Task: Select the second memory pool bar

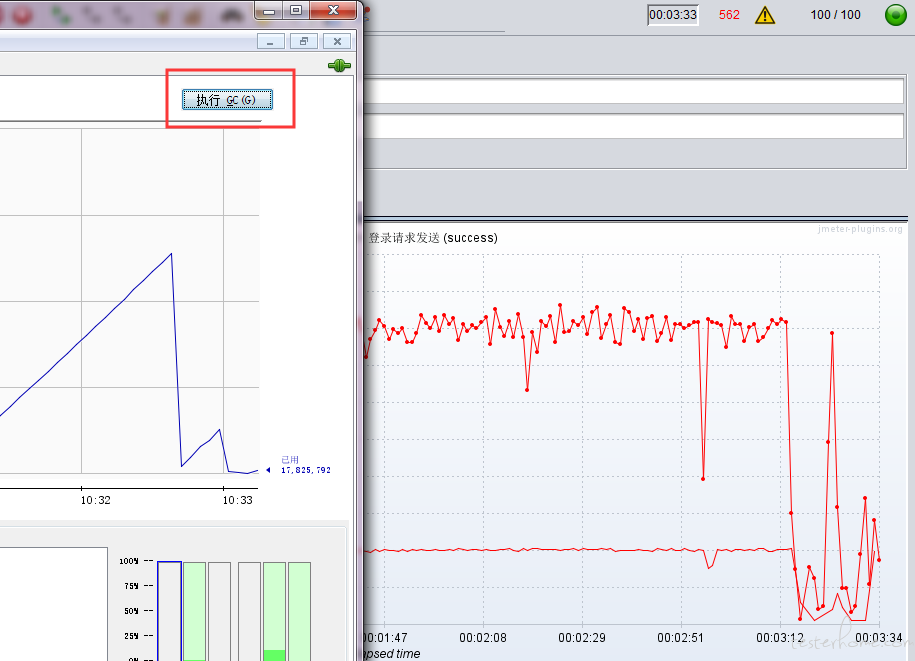Action: pos(194,610)
